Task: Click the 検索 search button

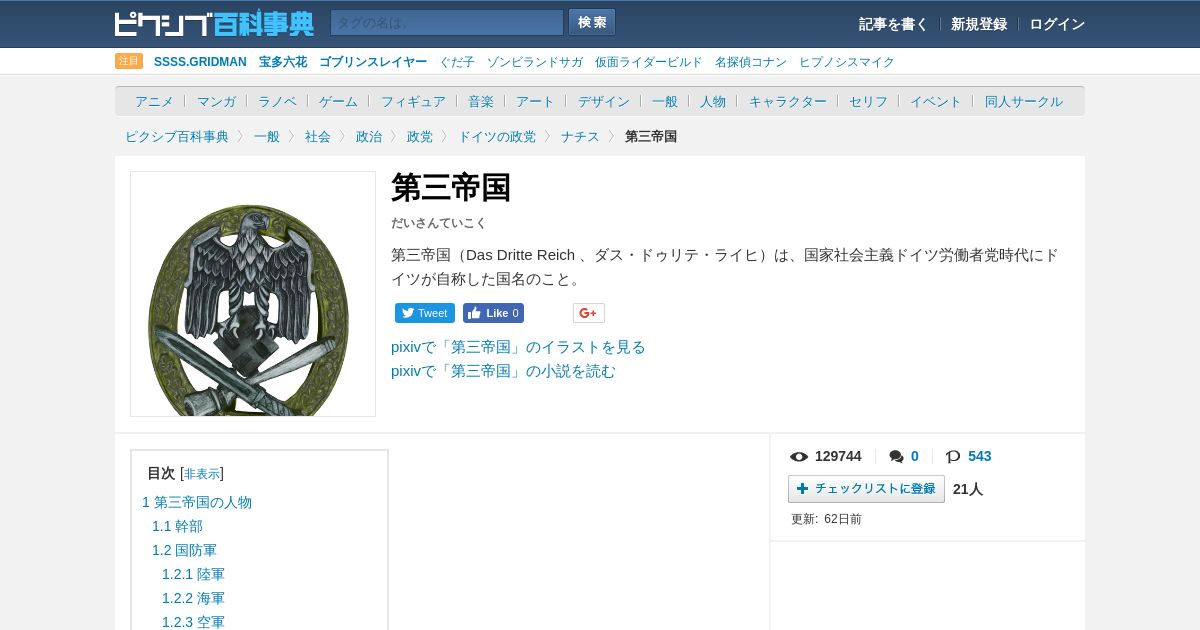Action: point(592,23)
